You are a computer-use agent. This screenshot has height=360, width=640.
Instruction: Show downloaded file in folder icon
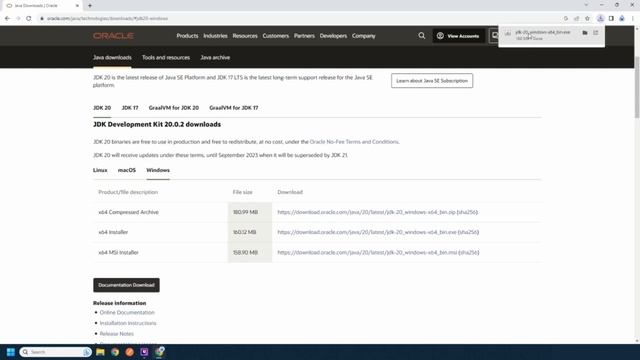point(585,33)
